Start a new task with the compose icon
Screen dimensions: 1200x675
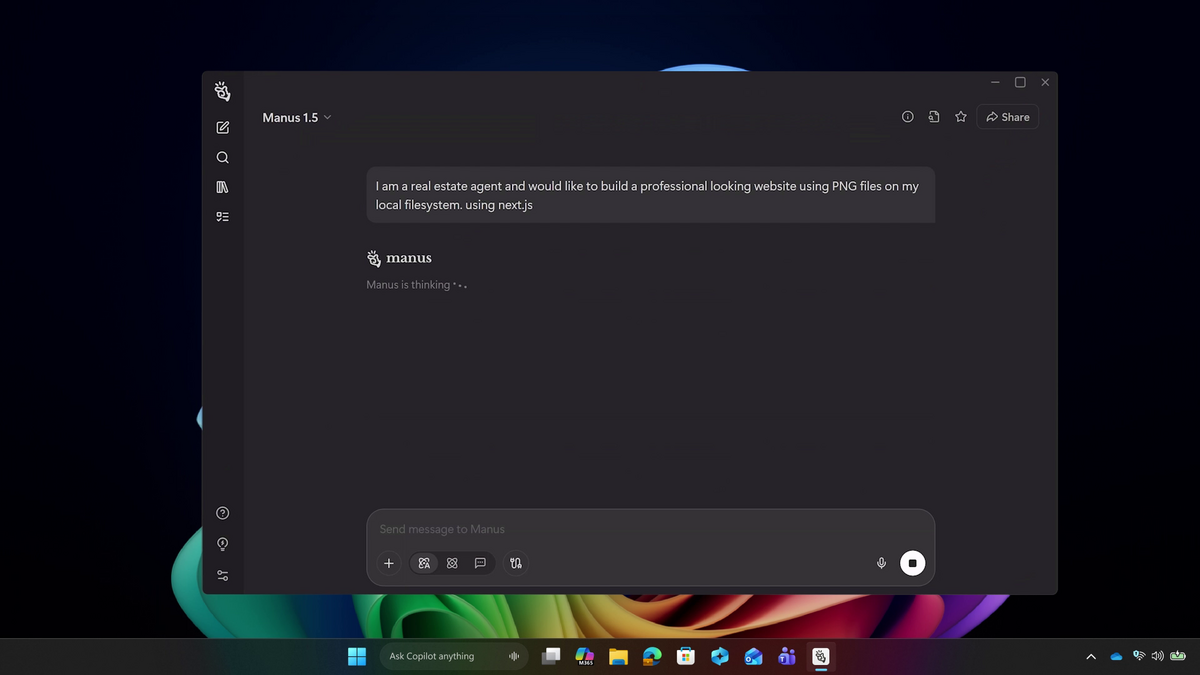222,128
